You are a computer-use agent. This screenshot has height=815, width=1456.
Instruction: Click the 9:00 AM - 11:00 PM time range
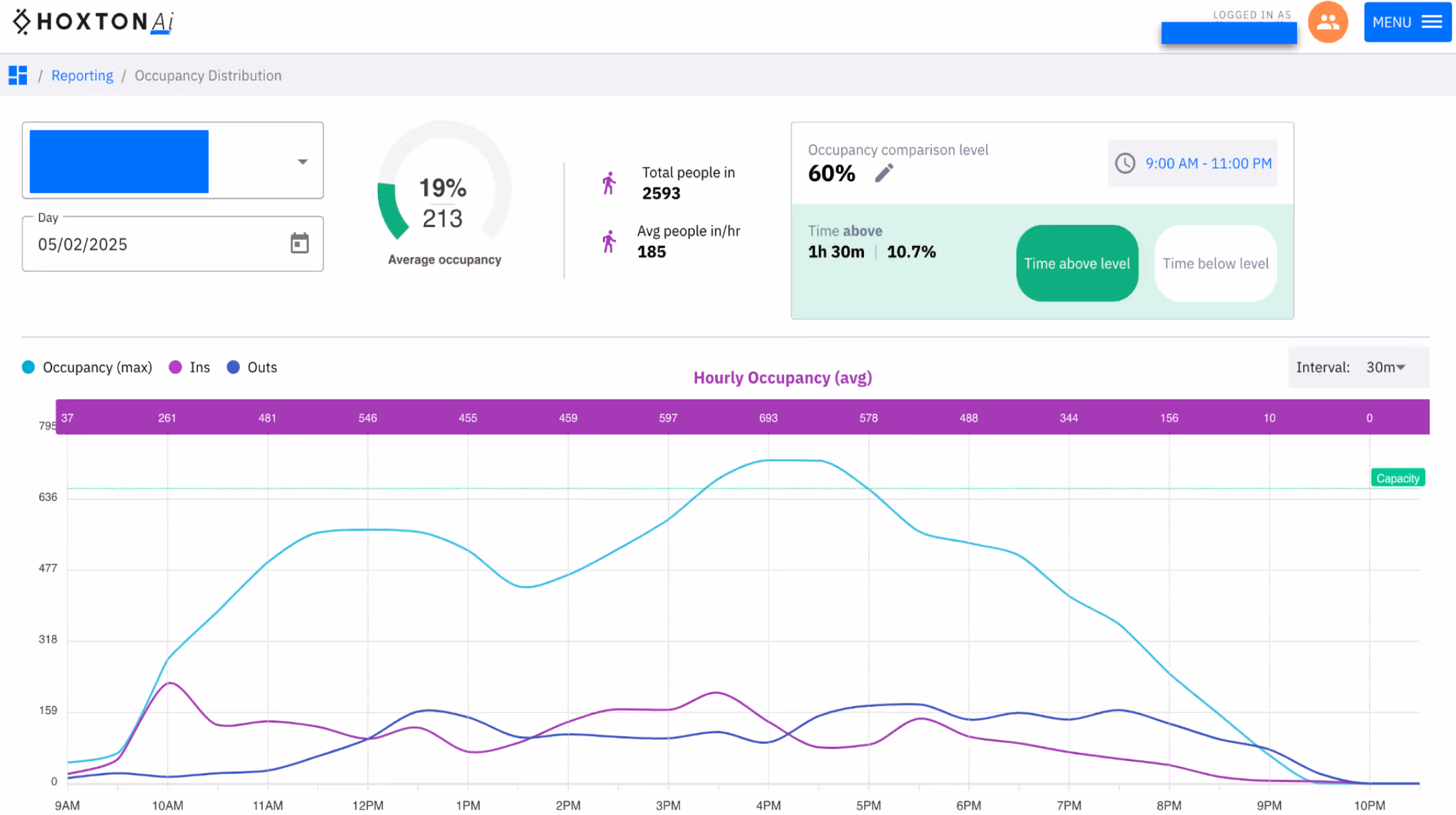click(x=1207, y=163)
